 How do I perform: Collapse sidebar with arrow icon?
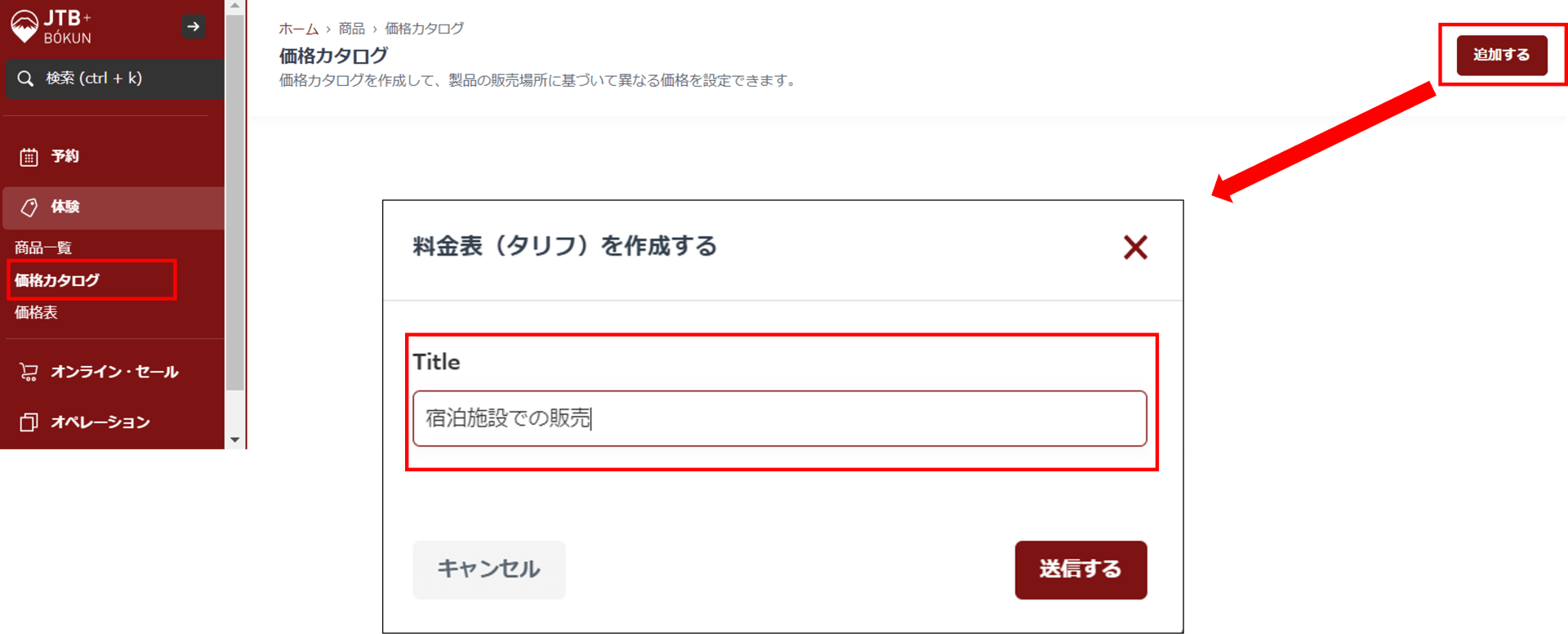pos(194,27)
